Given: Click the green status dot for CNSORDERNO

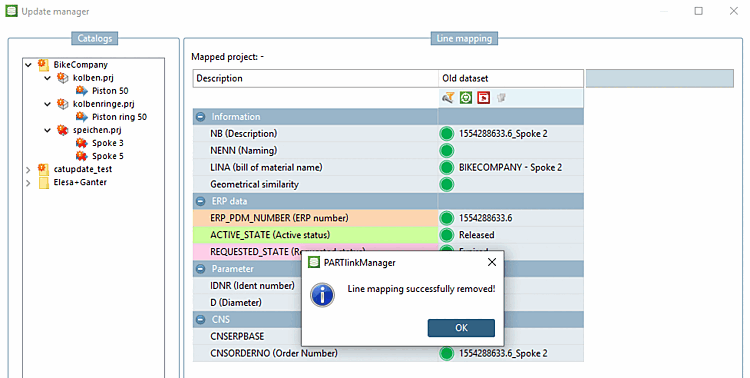Looking at the screenshot, I should [x=446, y=354].
